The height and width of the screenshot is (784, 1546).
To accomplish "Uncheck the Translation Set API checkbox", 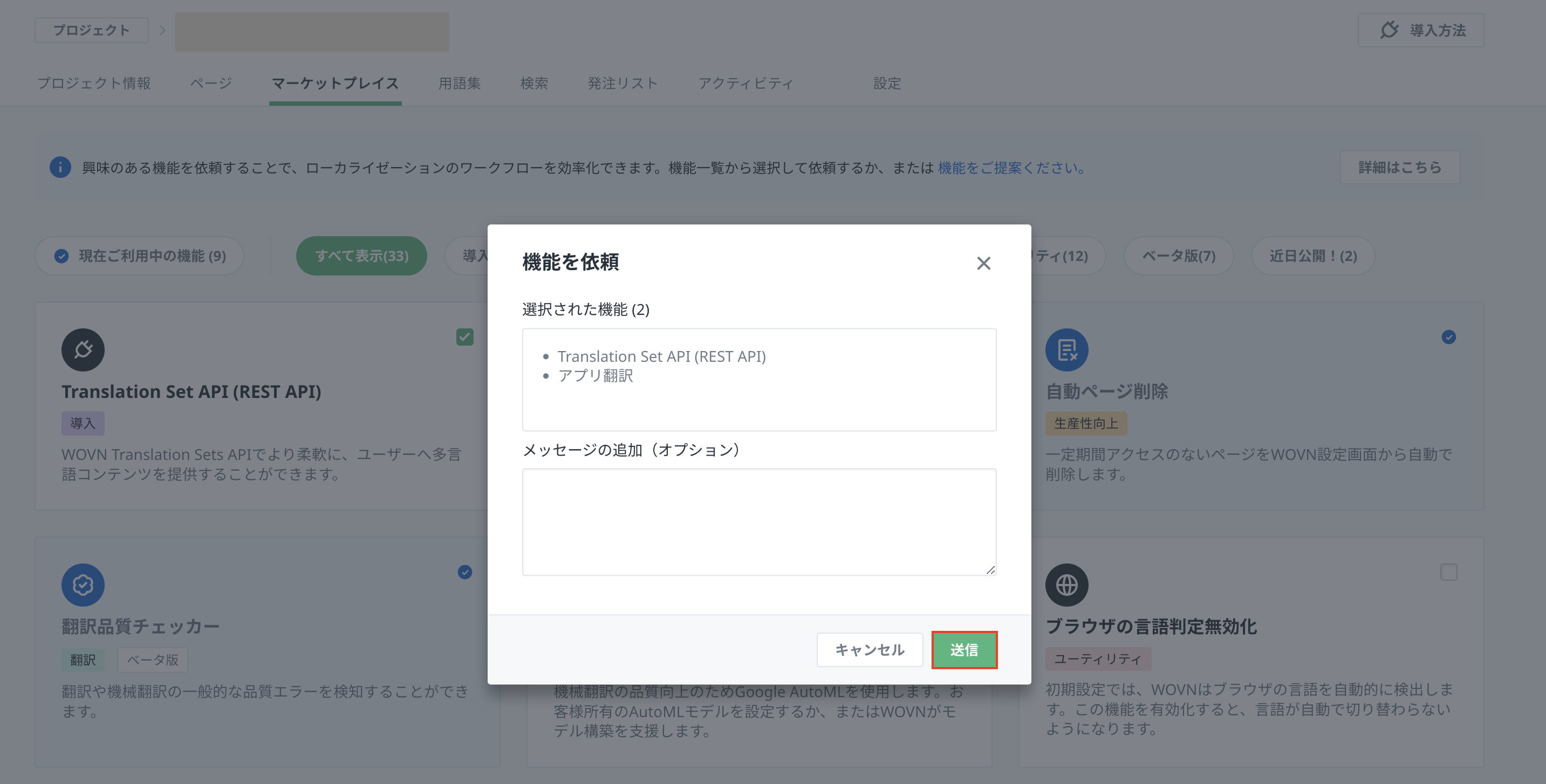I will (x=464, y=337).
